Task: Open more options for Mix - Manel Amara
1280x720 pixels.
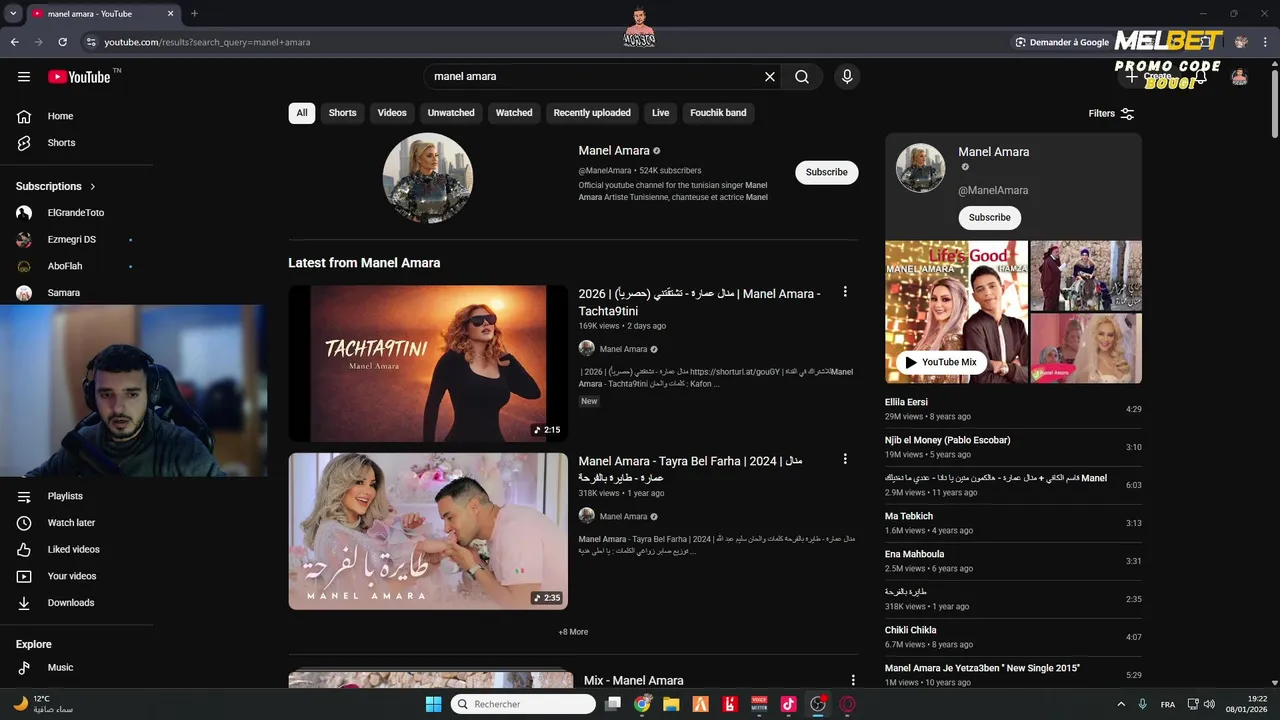Action: [x=853, y=680]
